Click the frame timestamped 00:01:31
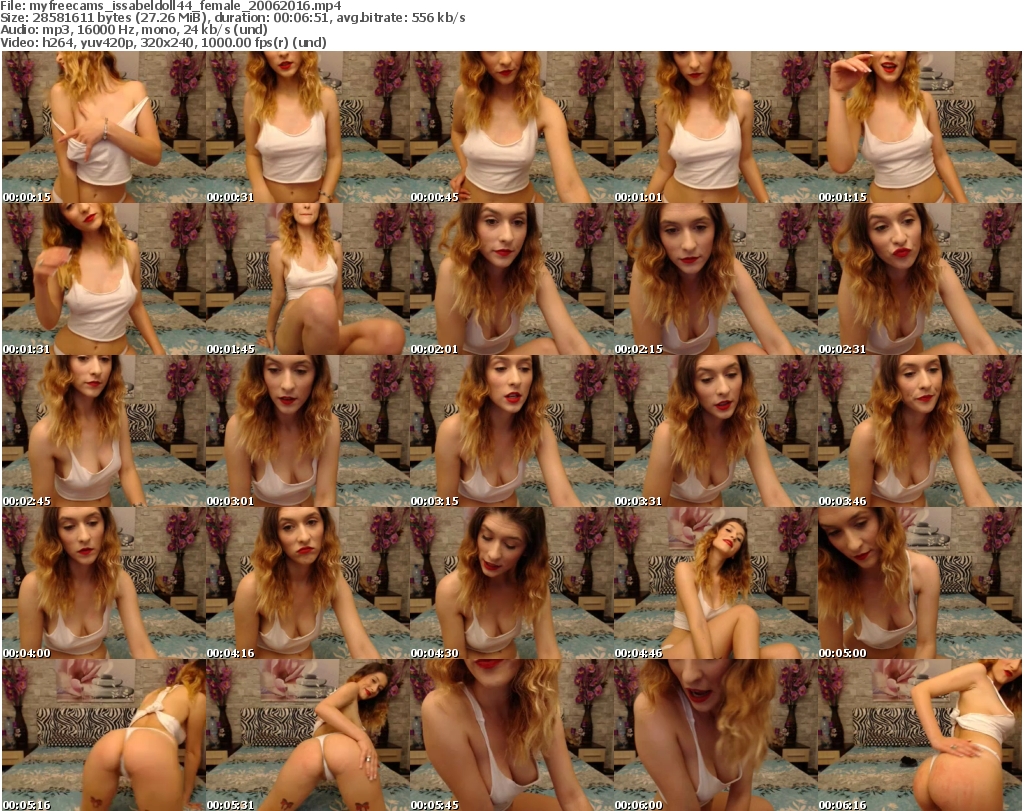 point(103,279)
